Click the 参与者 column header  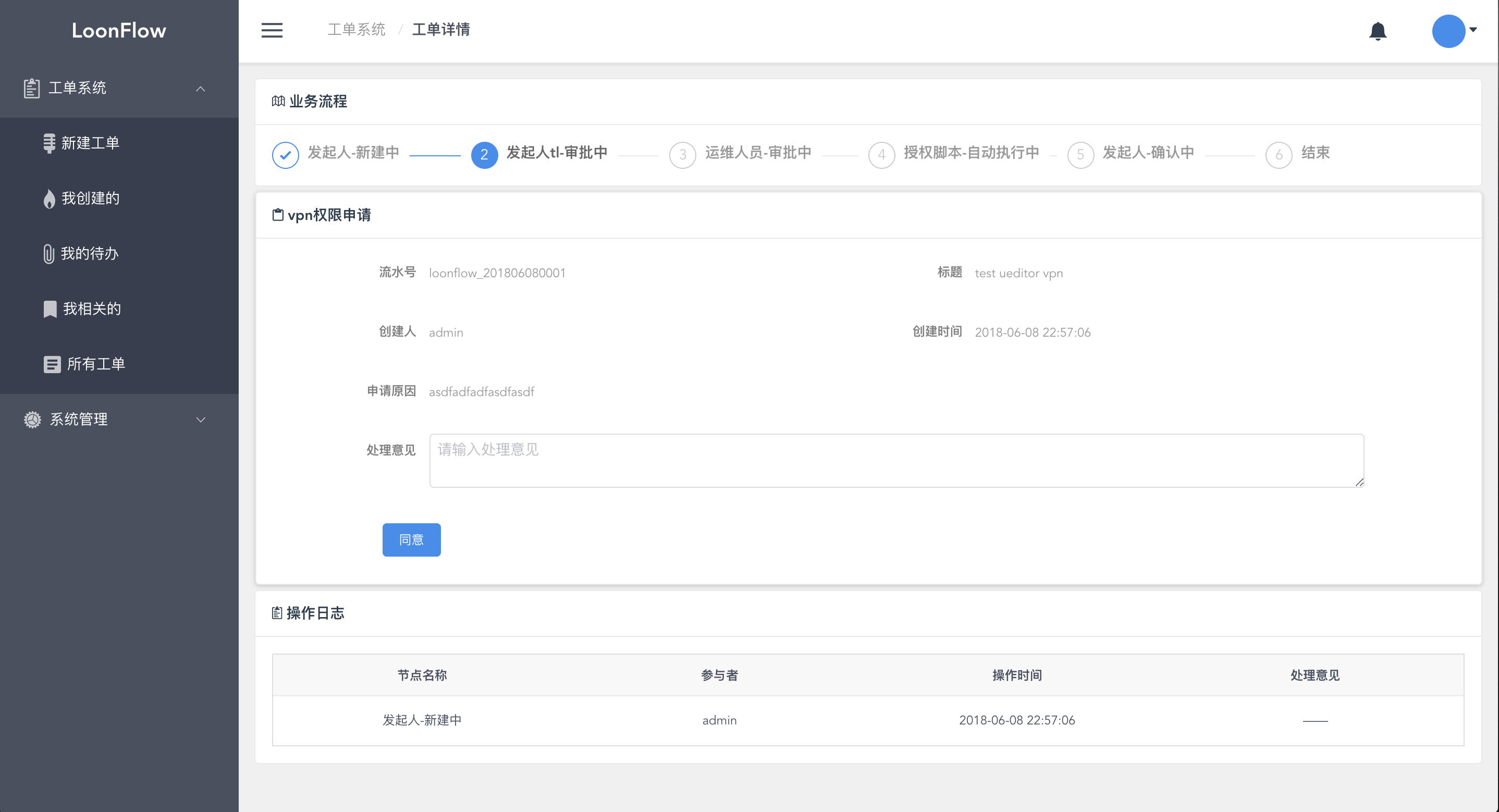719,675
